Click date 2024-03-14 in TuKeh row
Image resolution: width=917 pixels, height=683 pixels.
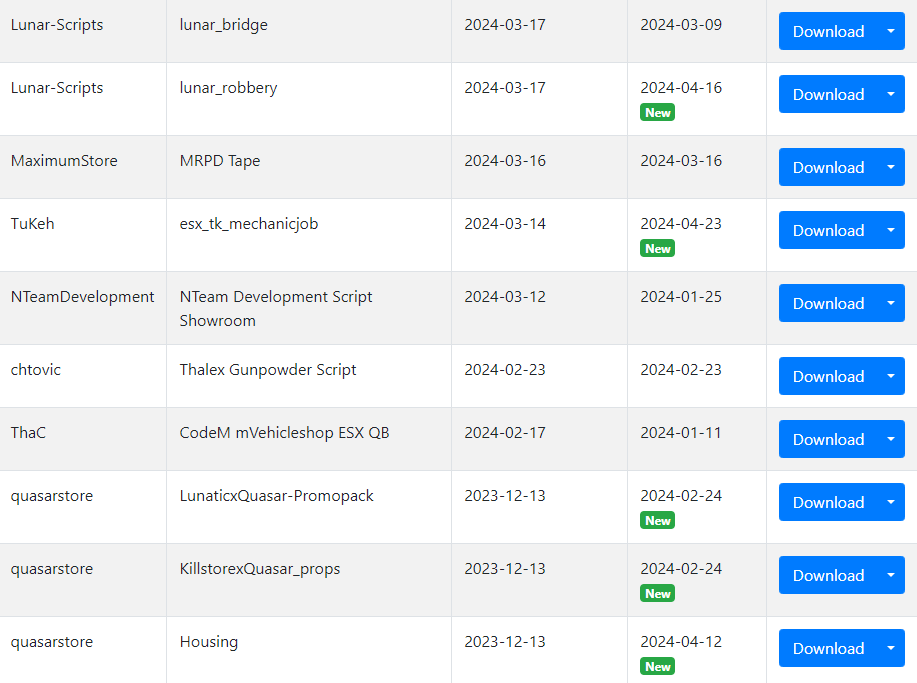(505, 224)
